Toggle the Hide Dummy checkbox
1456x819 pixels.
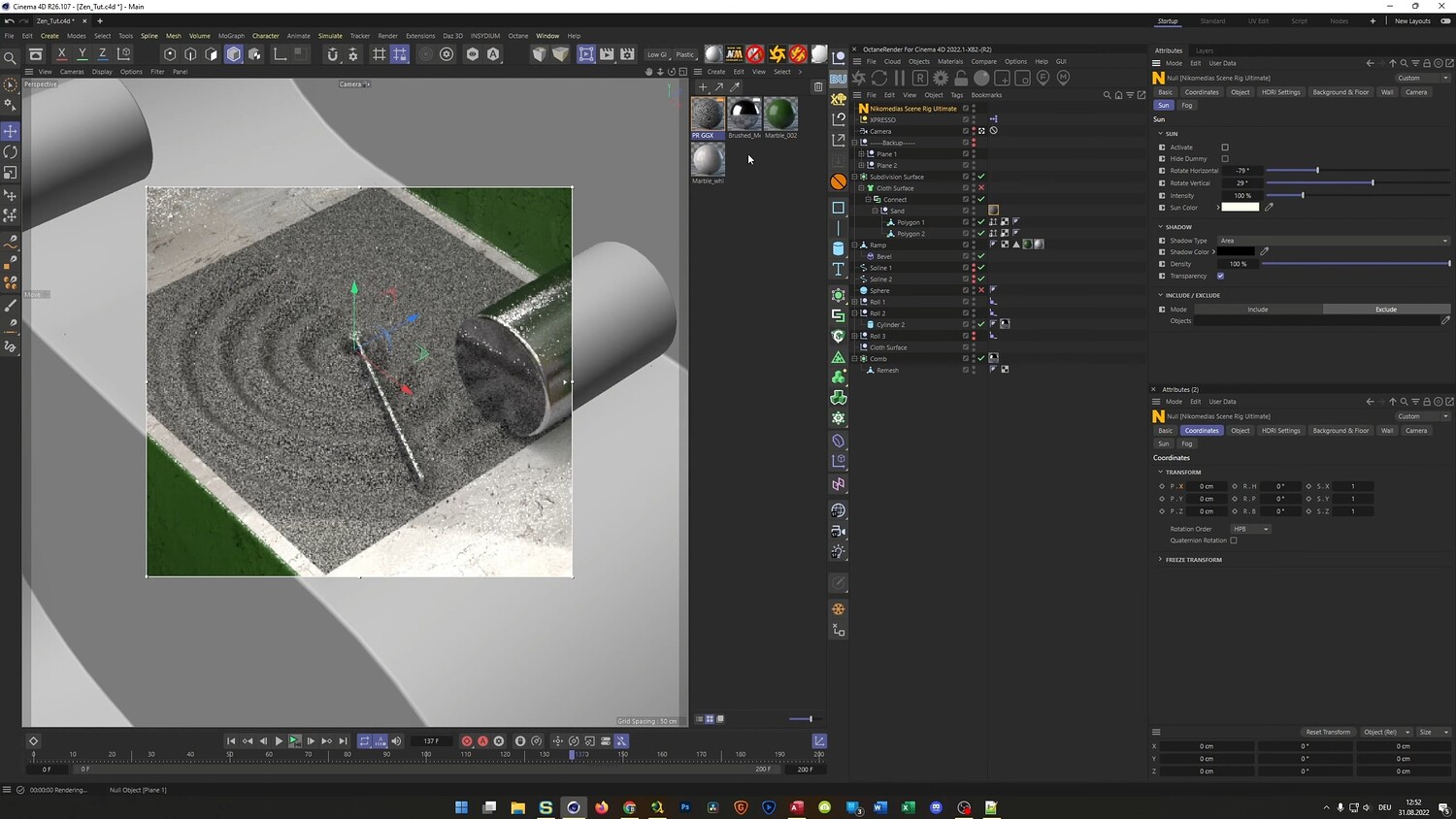1225,159
